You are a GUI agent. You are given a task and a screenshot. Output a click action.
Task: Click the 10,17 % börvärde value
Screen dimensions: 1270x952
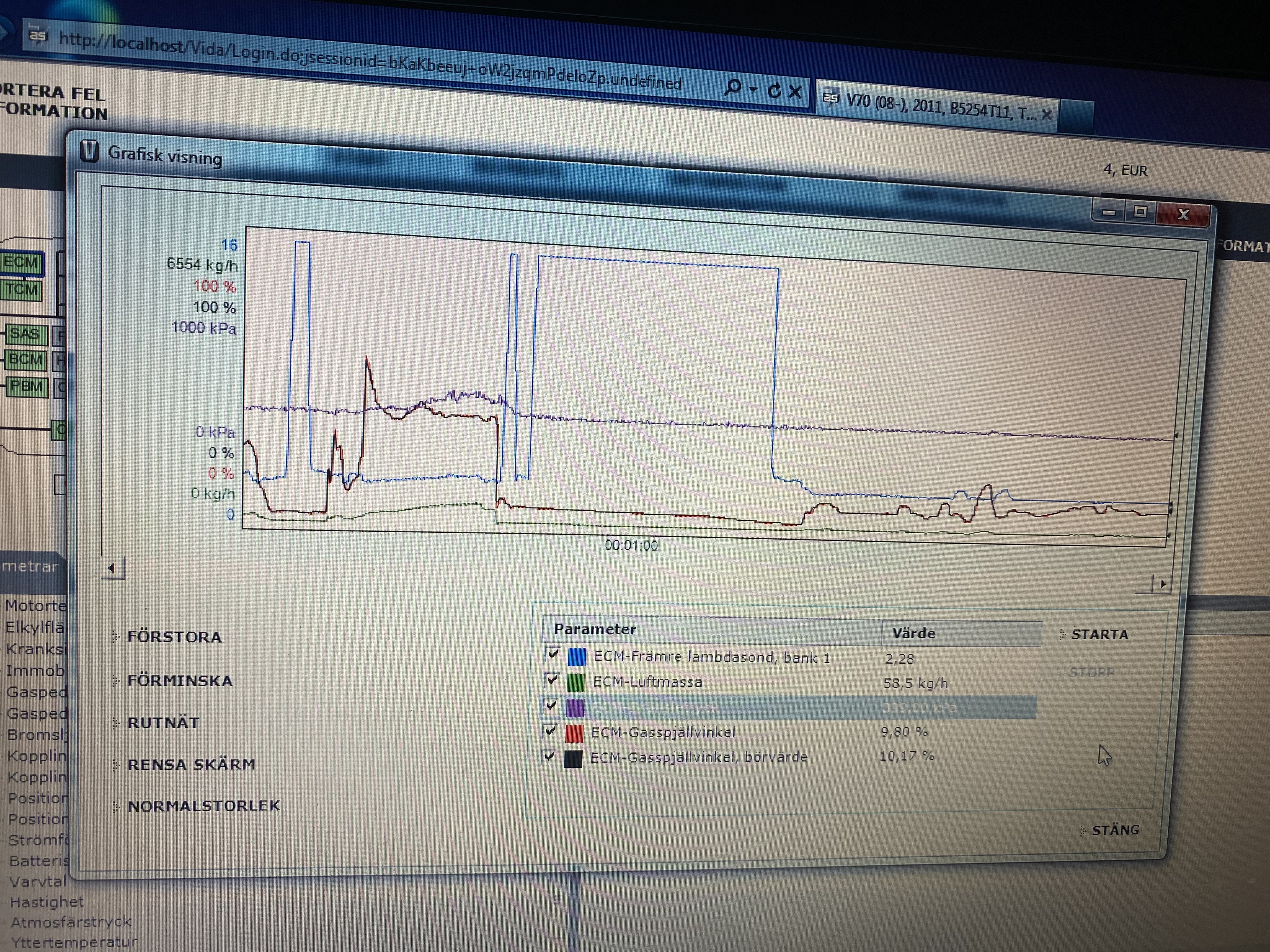pyautogui.click(x=907, y=756)
